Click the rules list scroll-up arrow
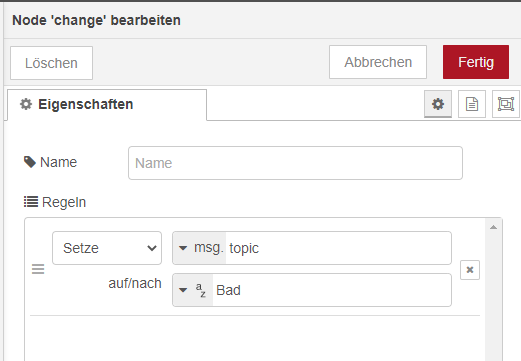Viewport: 521px width, 361px height. click(x=493, y=227)
